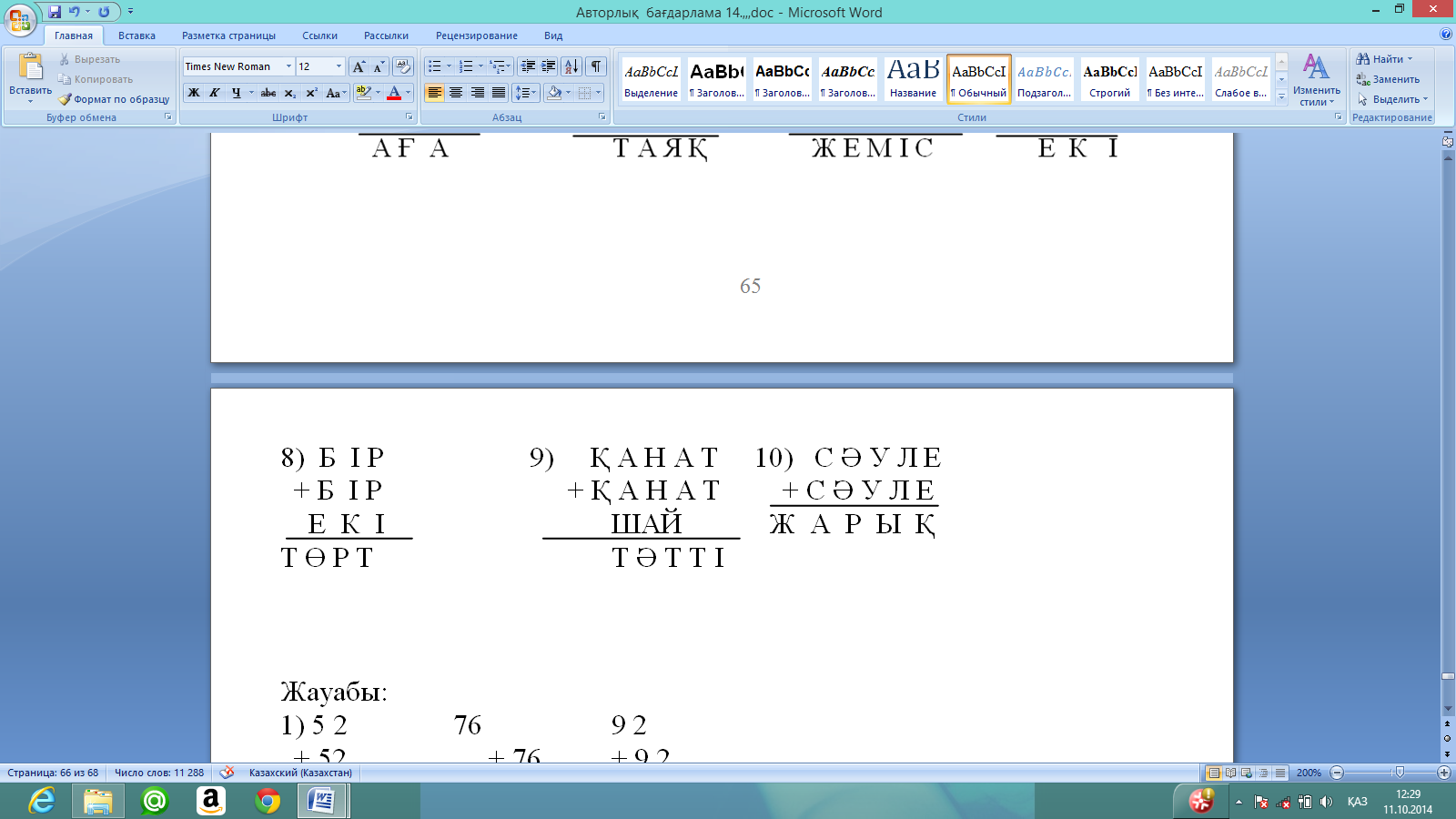Toggle italic formatting with К button
This screenshot has height=819, width=1456.
coord(215,93)
